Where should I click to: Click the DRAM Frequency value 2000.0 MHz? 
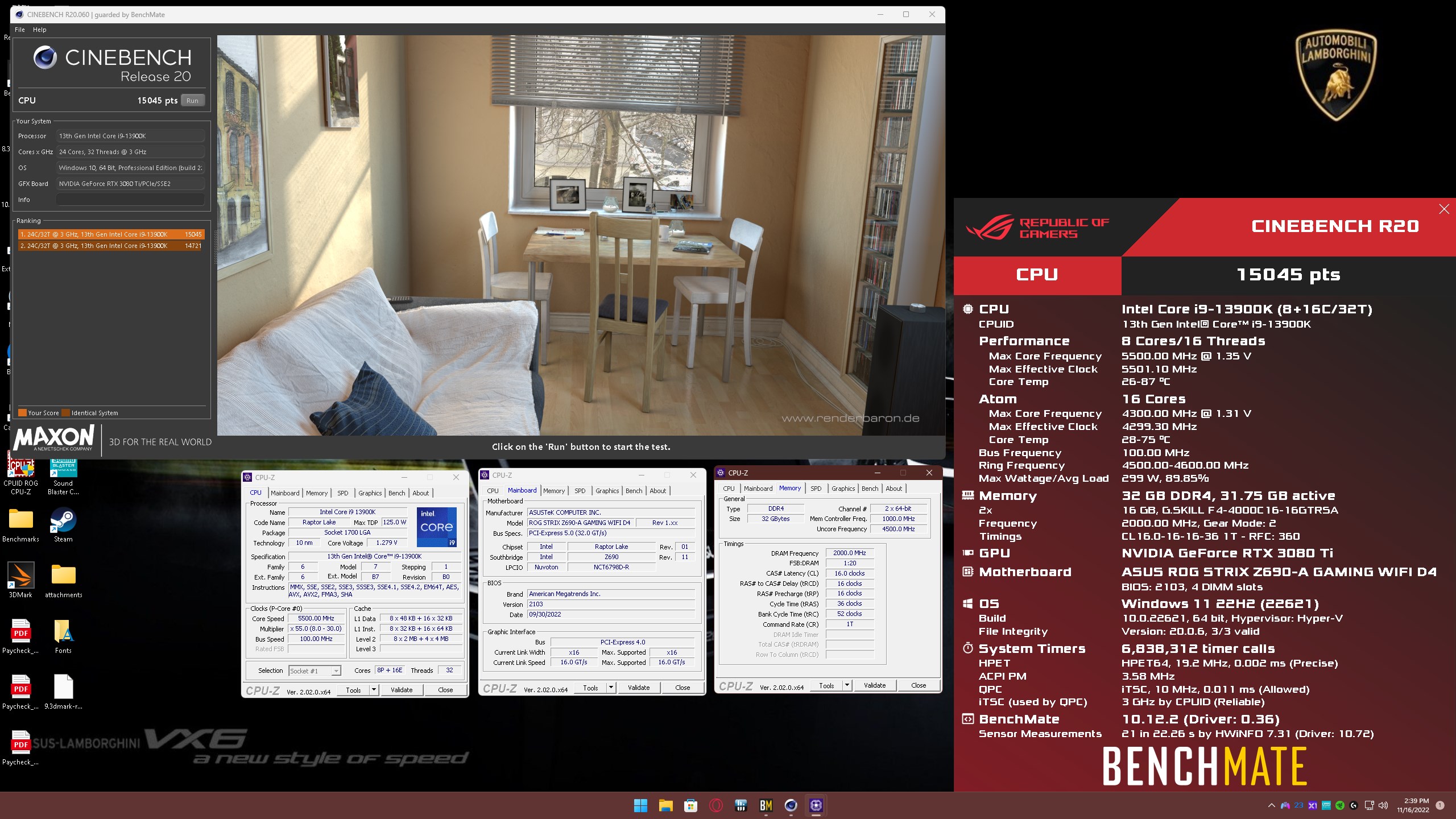click(x=850, y=553)
